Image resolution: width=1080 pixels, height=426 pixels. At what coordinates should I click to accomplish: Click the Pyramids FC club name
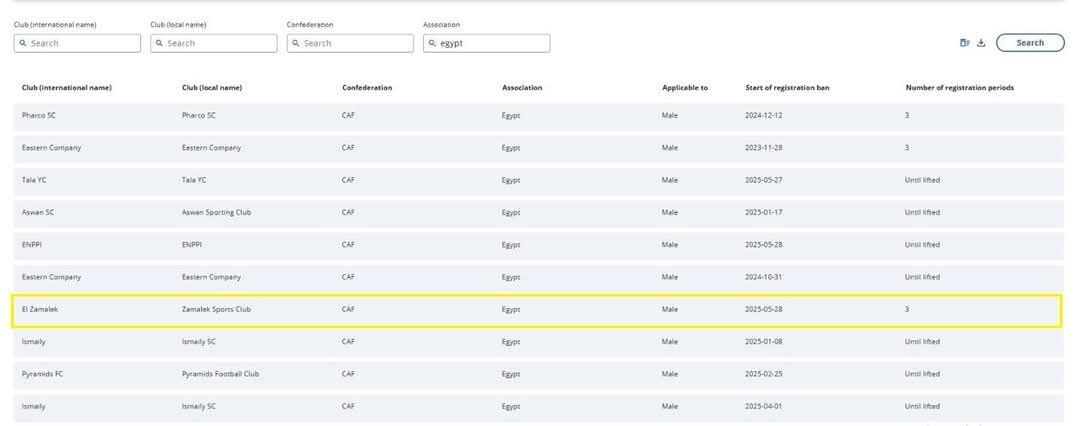pyautogui.click(x=40, y=374)
